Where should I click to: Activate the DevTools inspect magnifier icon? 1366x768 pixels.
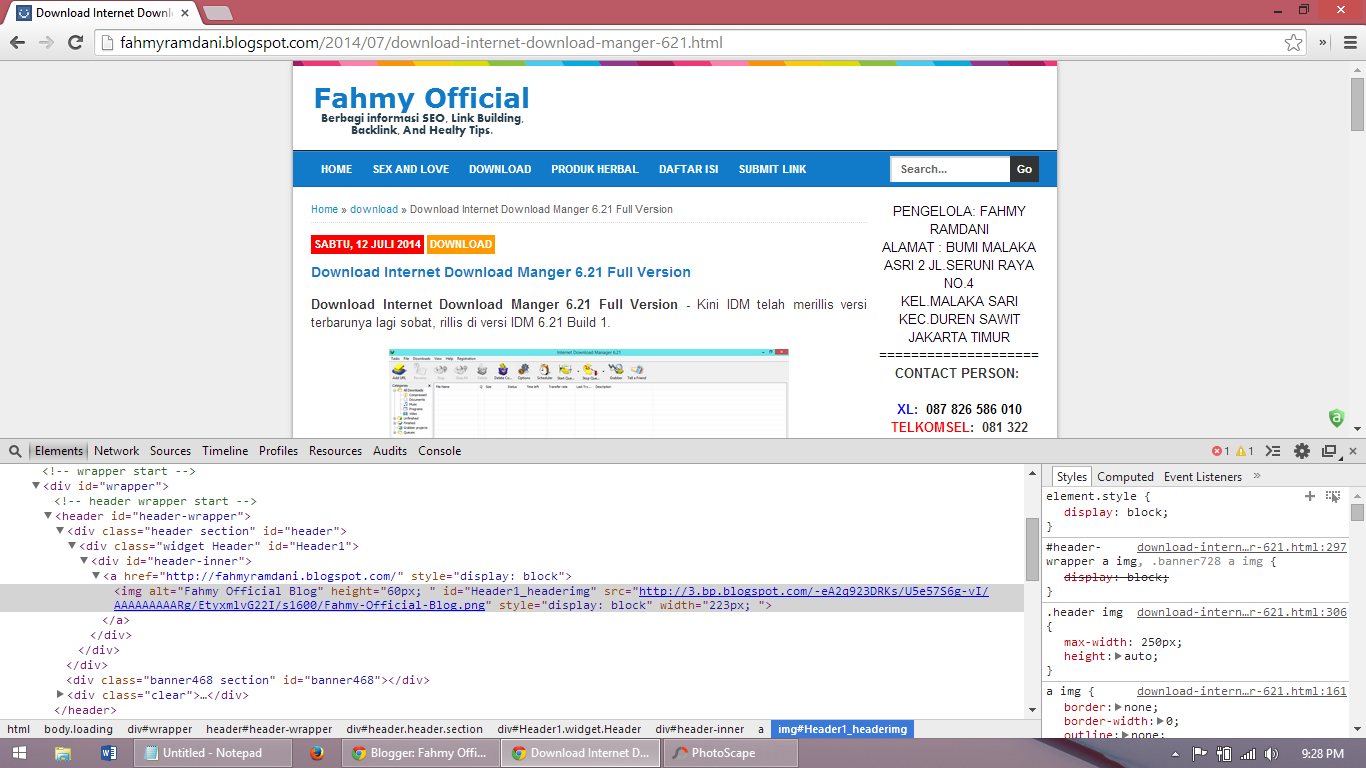15,451
